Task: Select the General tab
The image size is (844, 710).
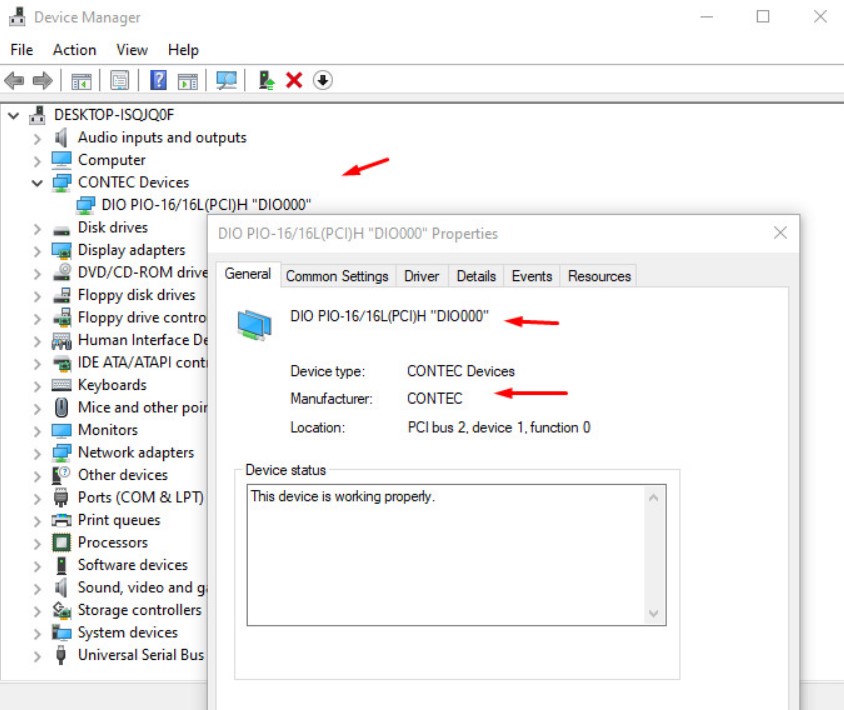Action: [248, 274]
